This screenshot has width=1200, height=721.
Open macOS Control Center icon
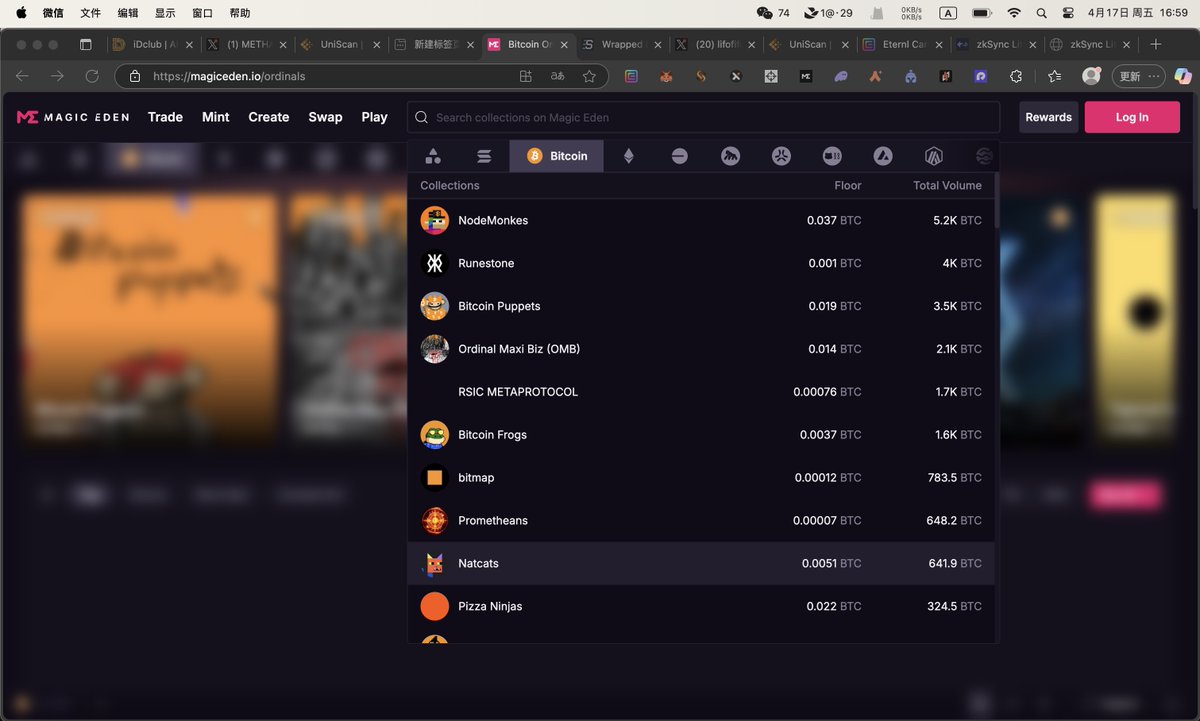coord(1068,13)
